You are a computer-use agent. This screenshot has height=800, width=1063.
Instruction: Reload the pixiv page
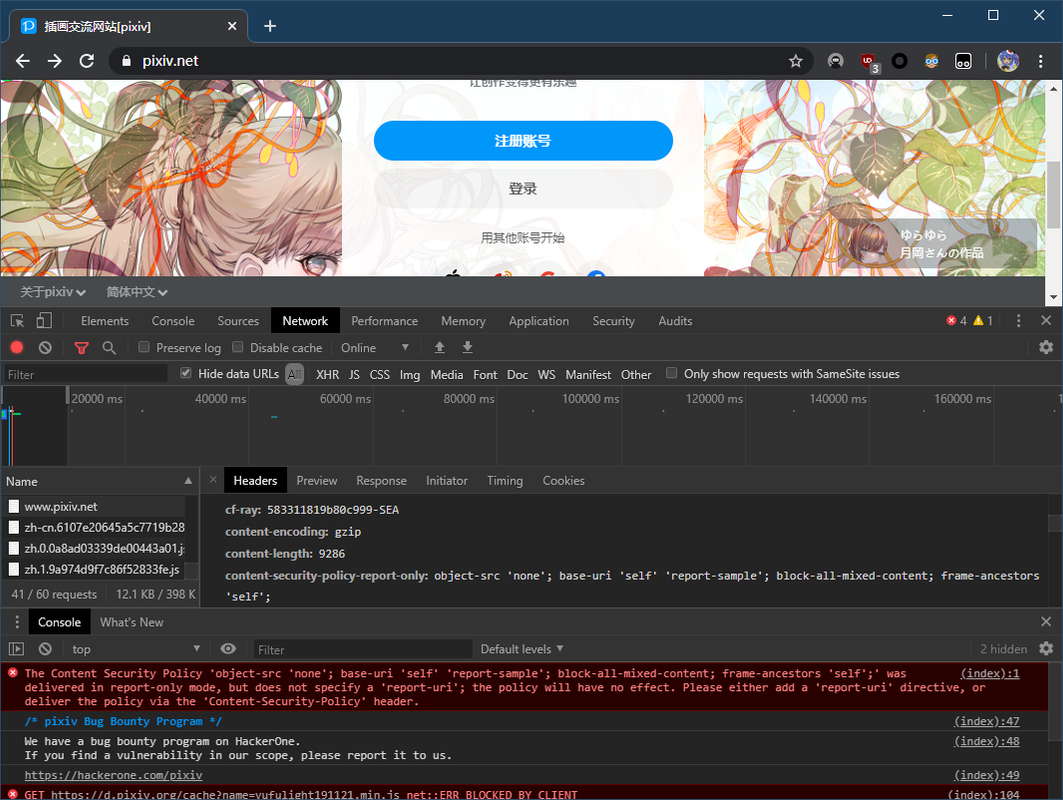click(x=87, y=61)
